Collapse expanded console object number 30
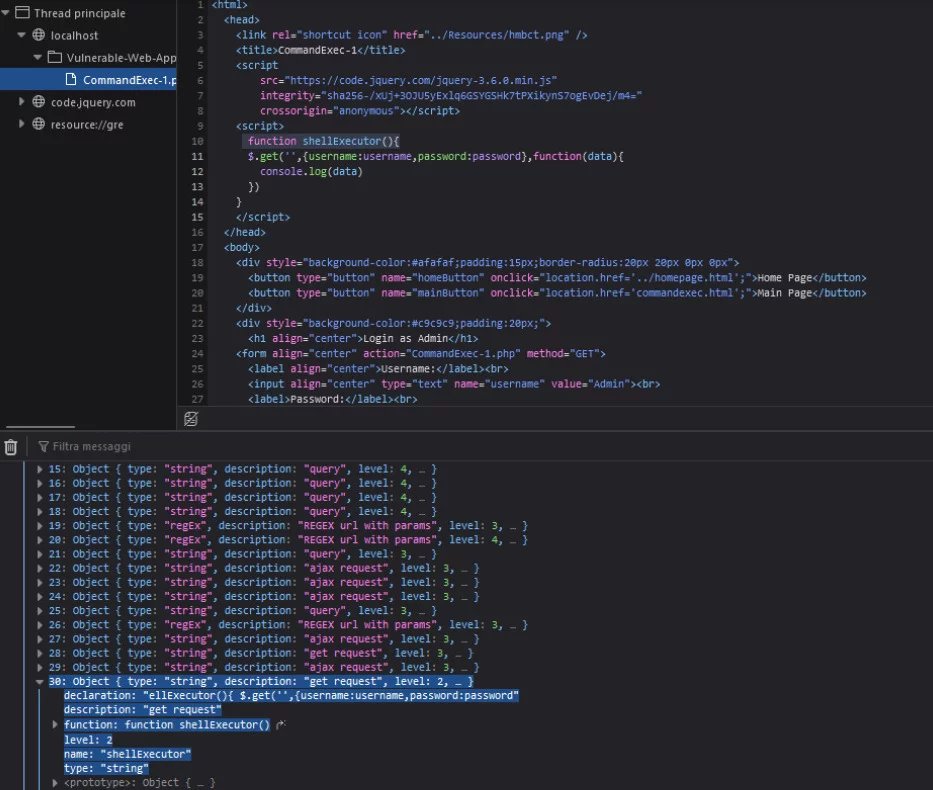933x790 pixels. point(40,682)
